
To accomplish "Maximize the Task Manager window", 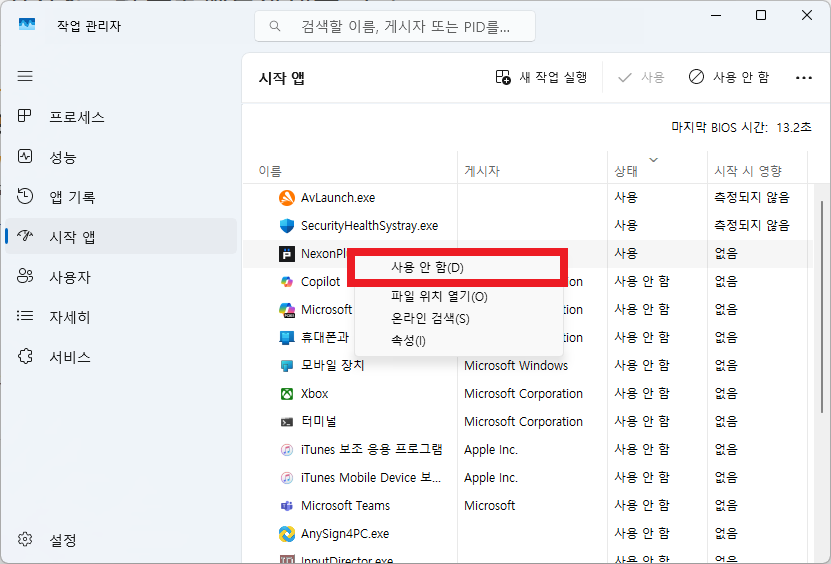I will coord(761,15).
